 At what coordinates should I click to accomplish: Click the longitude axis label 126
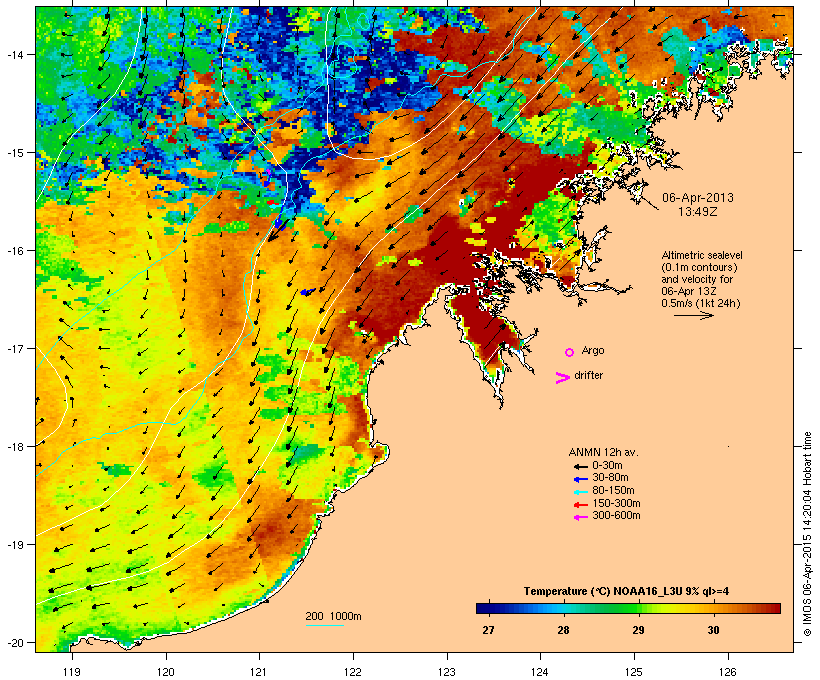pos(728,672)
